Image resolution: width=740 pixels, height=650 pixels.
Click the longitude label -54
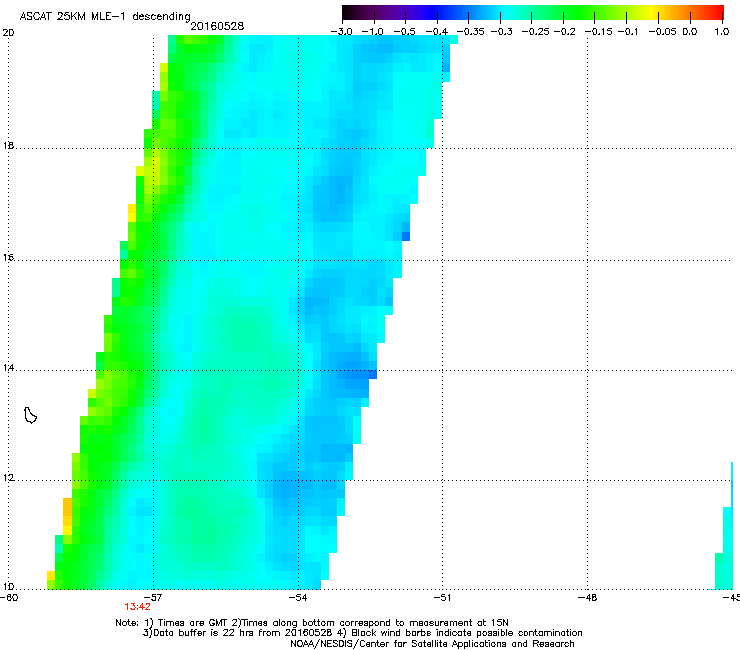(298, 598)
